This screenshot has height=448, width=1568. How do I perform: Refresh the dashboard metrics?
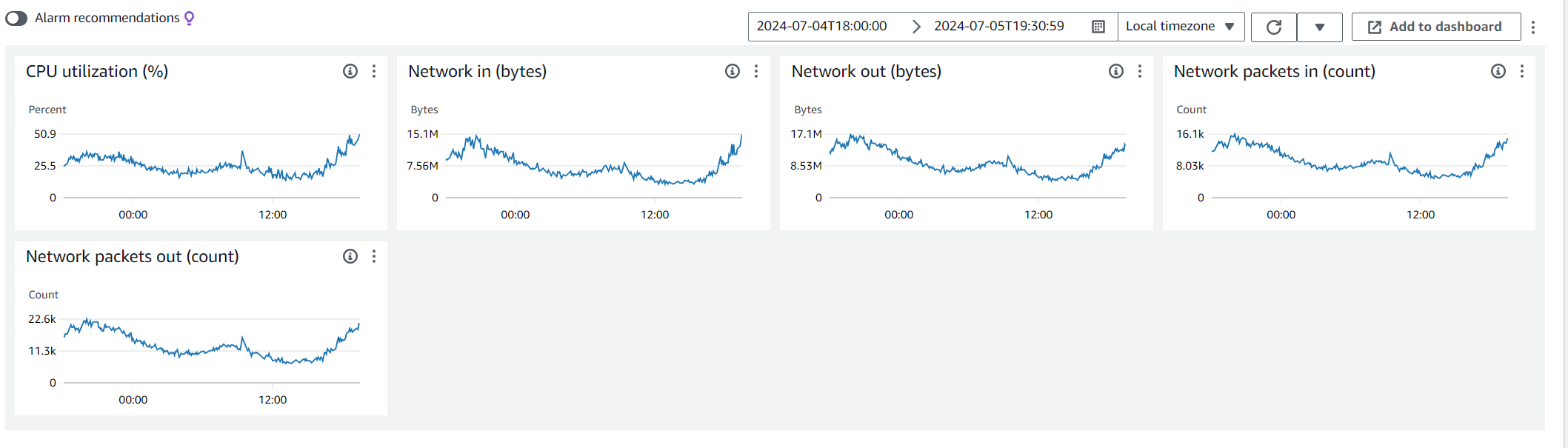[x=1274, y=27]
